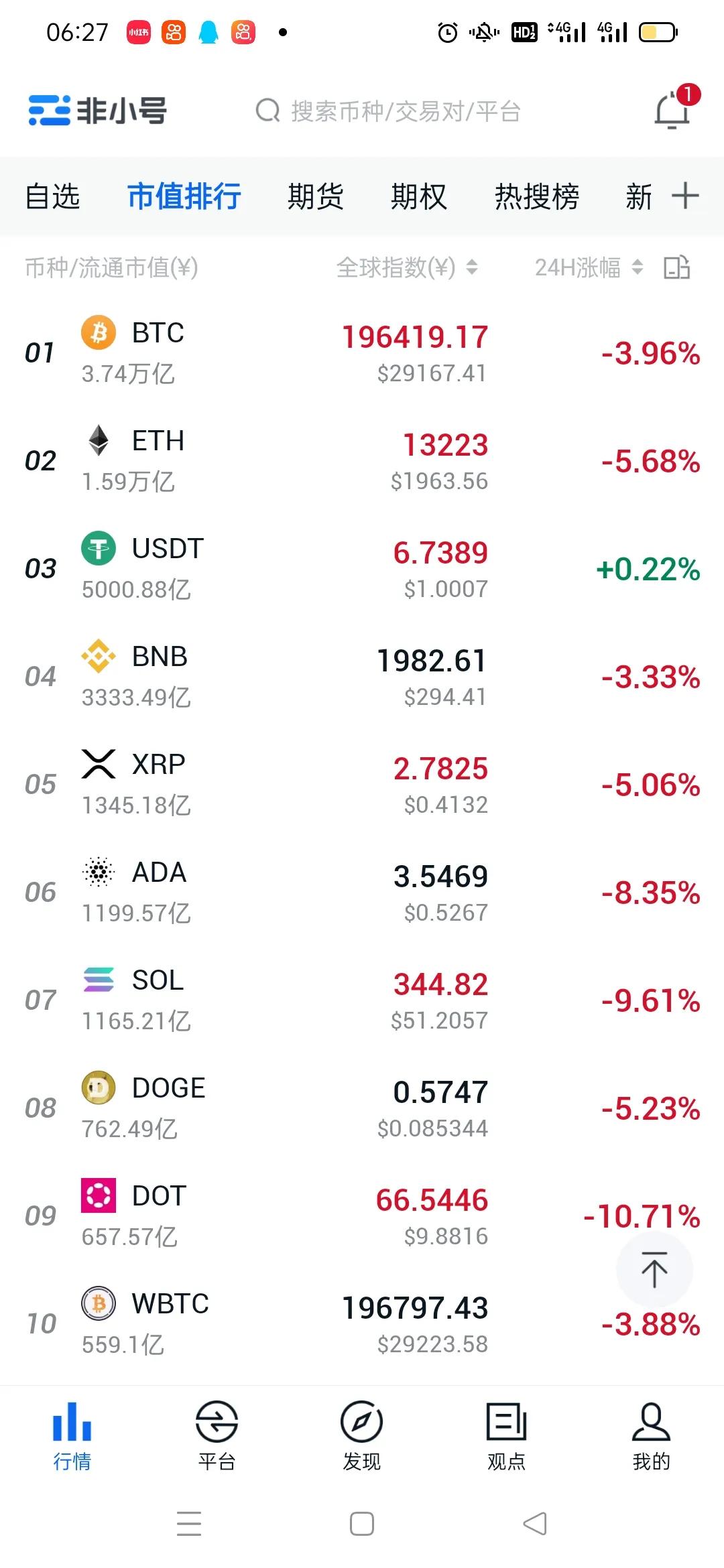The image size is (724, 1568).
Task: Toggle the list layout switch icon
Action: coord(676,267)
